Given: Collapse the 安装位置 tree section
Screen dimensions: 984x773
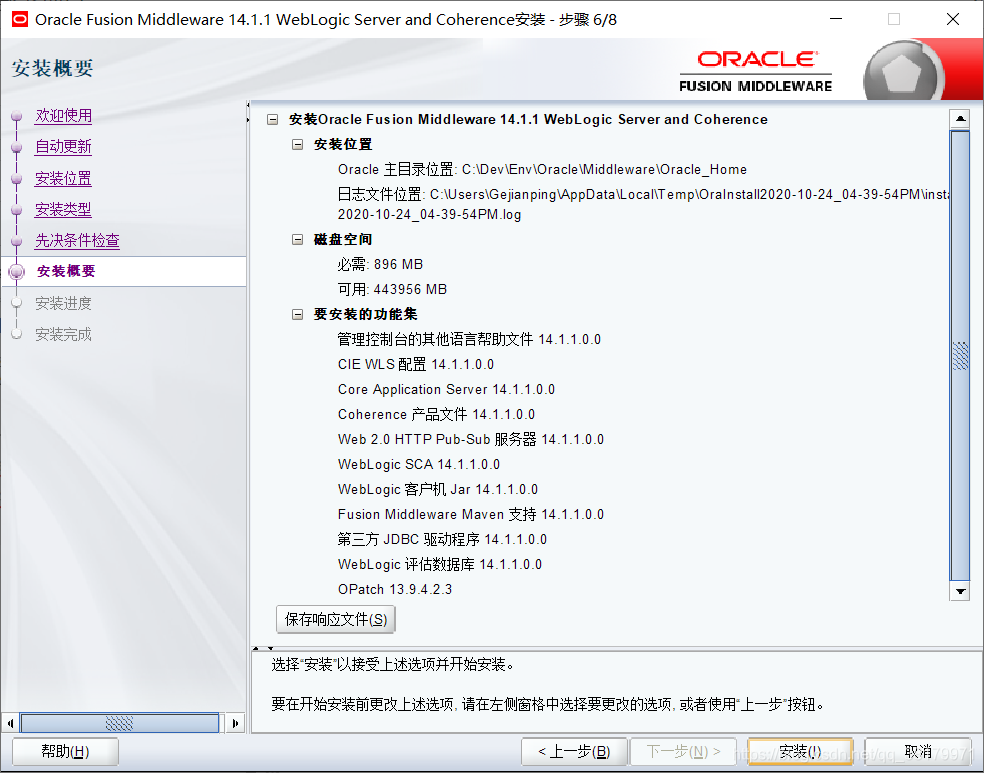Looking at the screenshot, I should click(297, 144).
